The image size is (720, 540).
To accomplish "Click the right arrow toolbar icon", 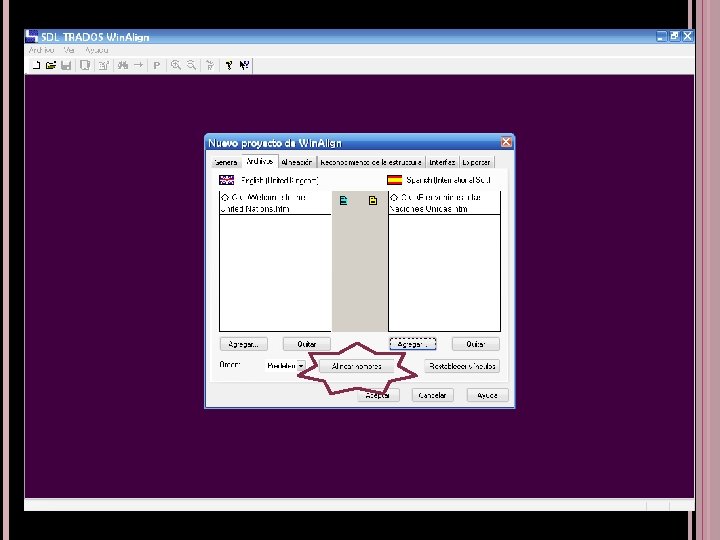I will 138,65.
